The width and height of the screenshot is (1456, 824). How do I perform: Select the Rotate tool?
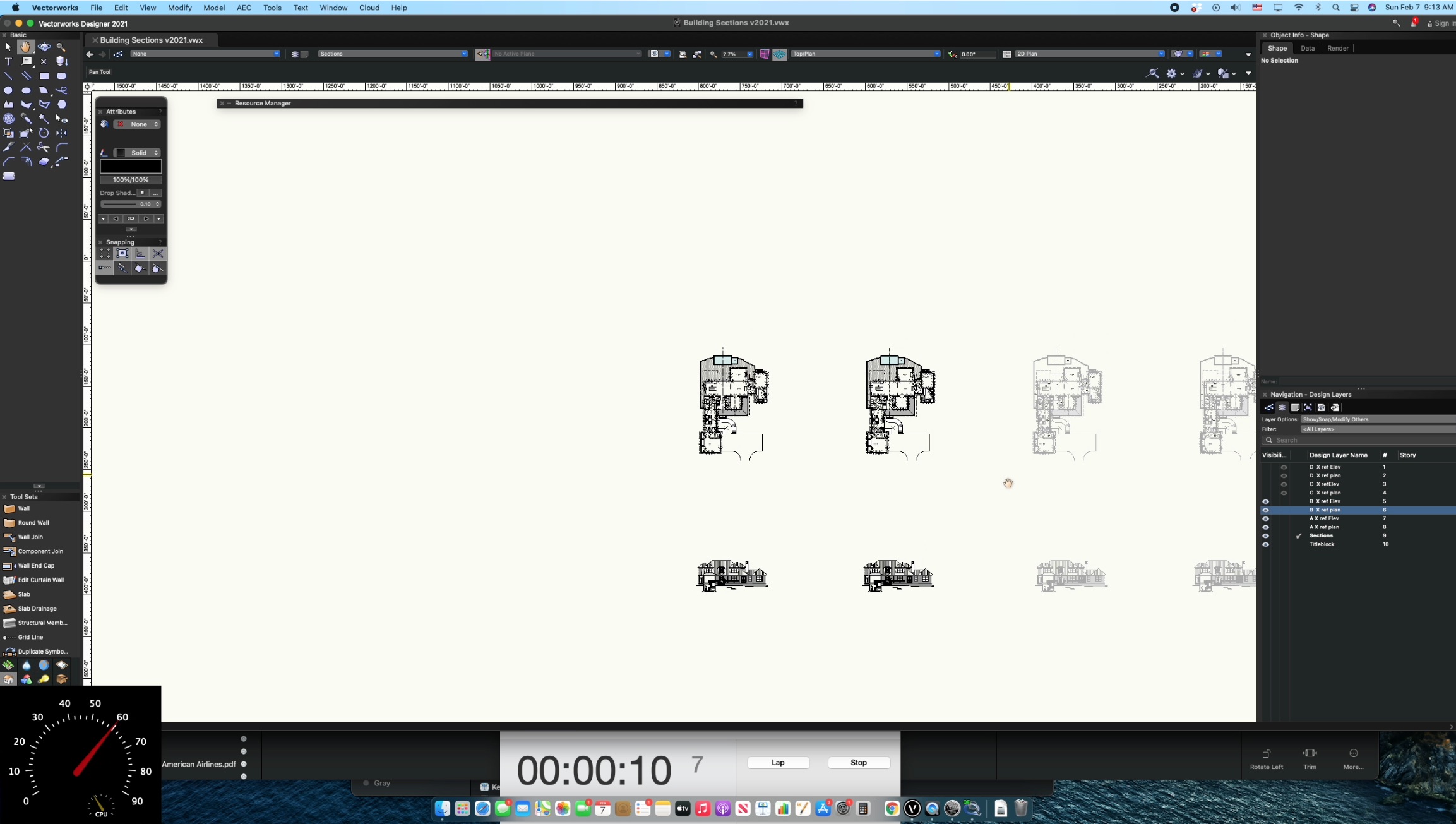[x=44, y=133]
